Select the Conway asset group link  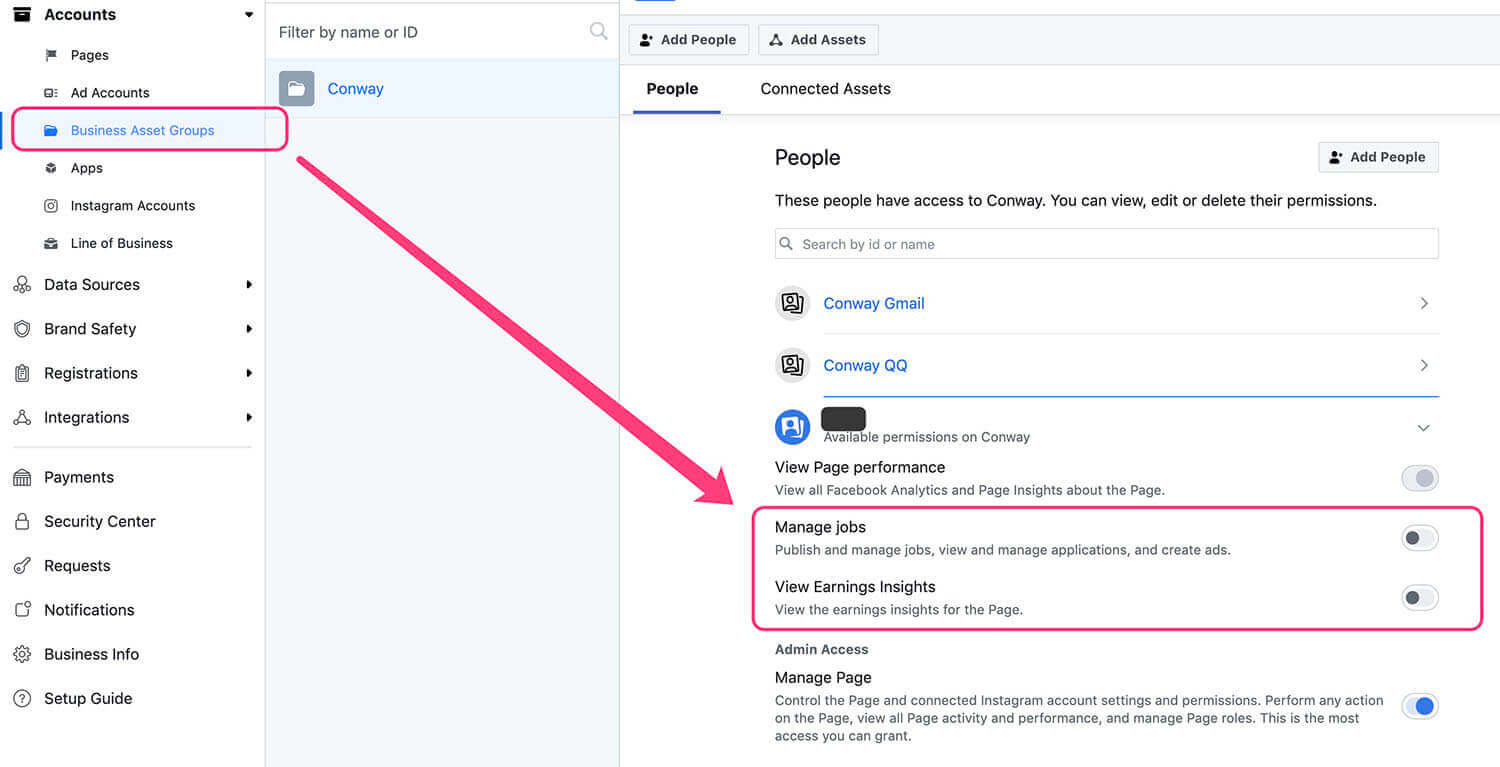click(x=355, y=88)
